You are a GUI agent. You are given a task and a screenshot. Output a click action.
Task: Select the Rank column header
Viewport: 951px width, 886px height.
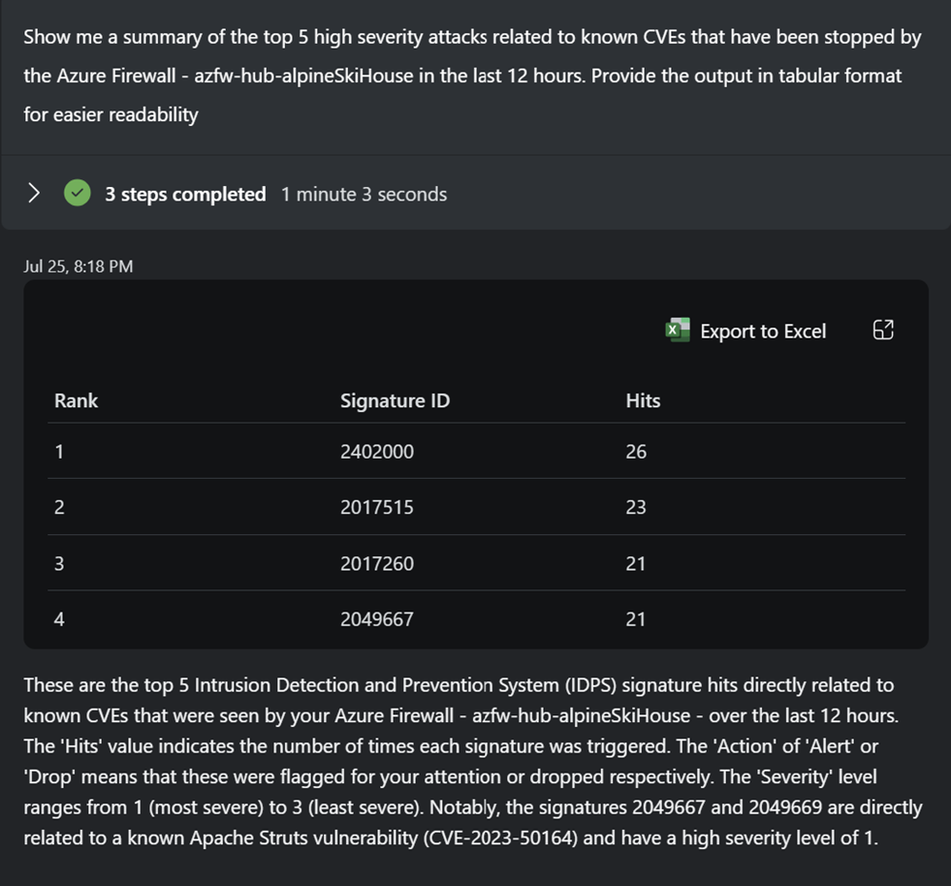pyautogui.click(x=76, y=401)
